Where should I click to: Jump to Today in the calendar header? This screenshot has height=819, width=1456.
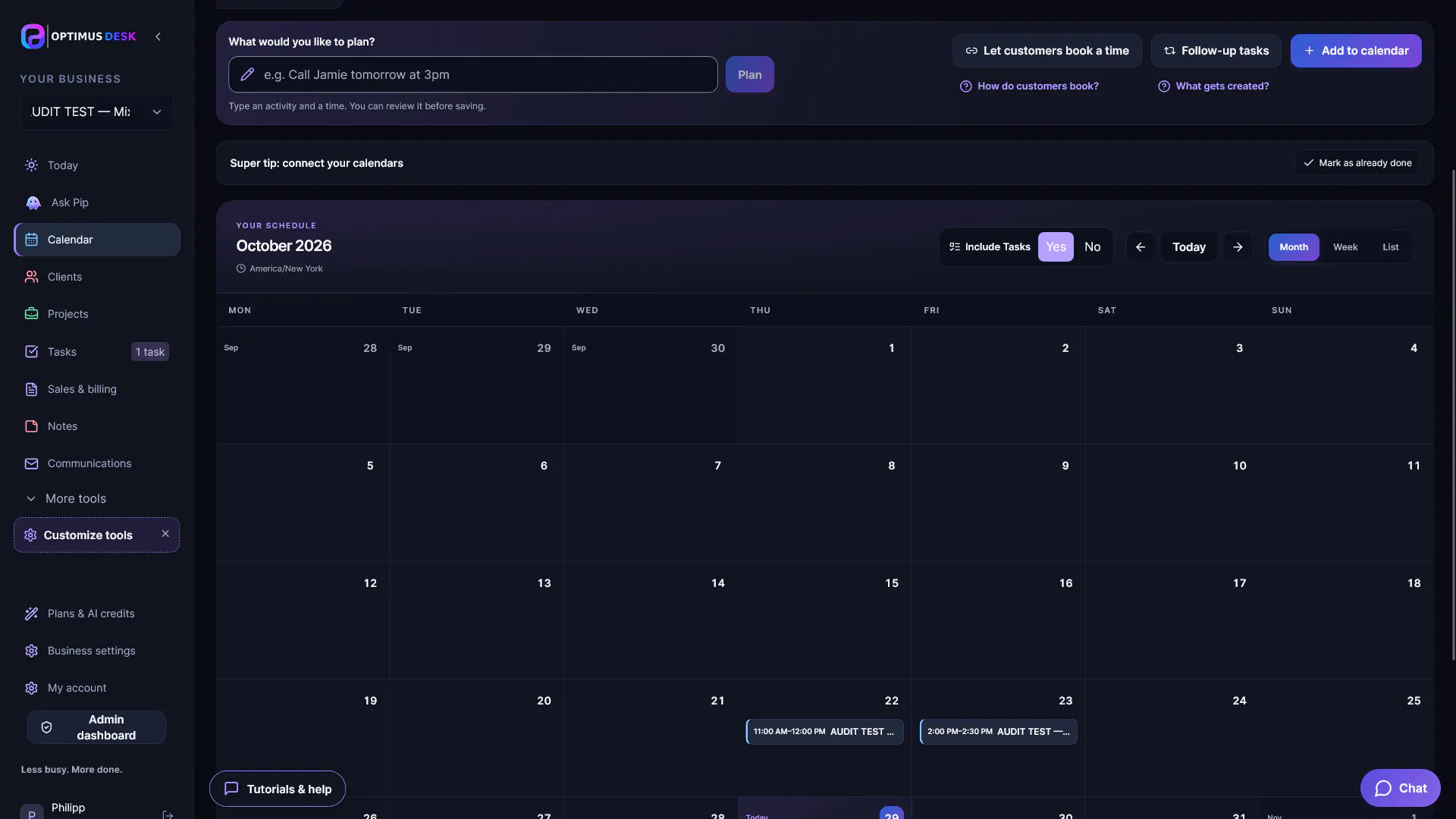pyautogui.click(x=1188, y=247)
